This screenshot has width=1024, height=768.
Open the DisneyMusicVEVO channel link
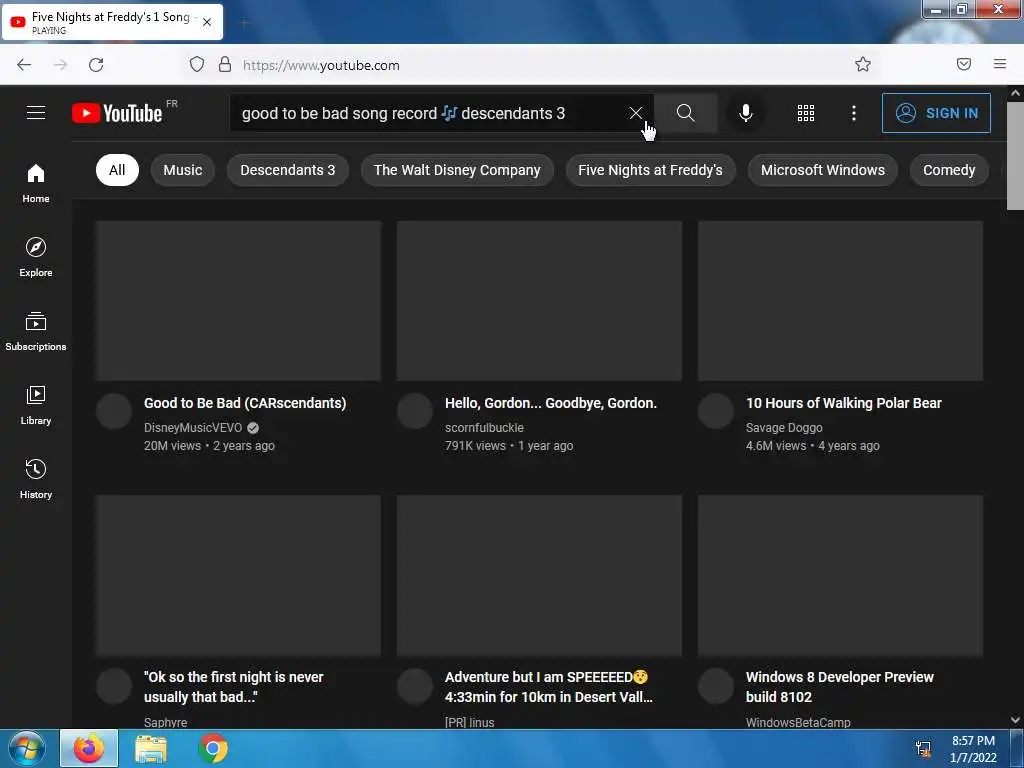point(193,428)
